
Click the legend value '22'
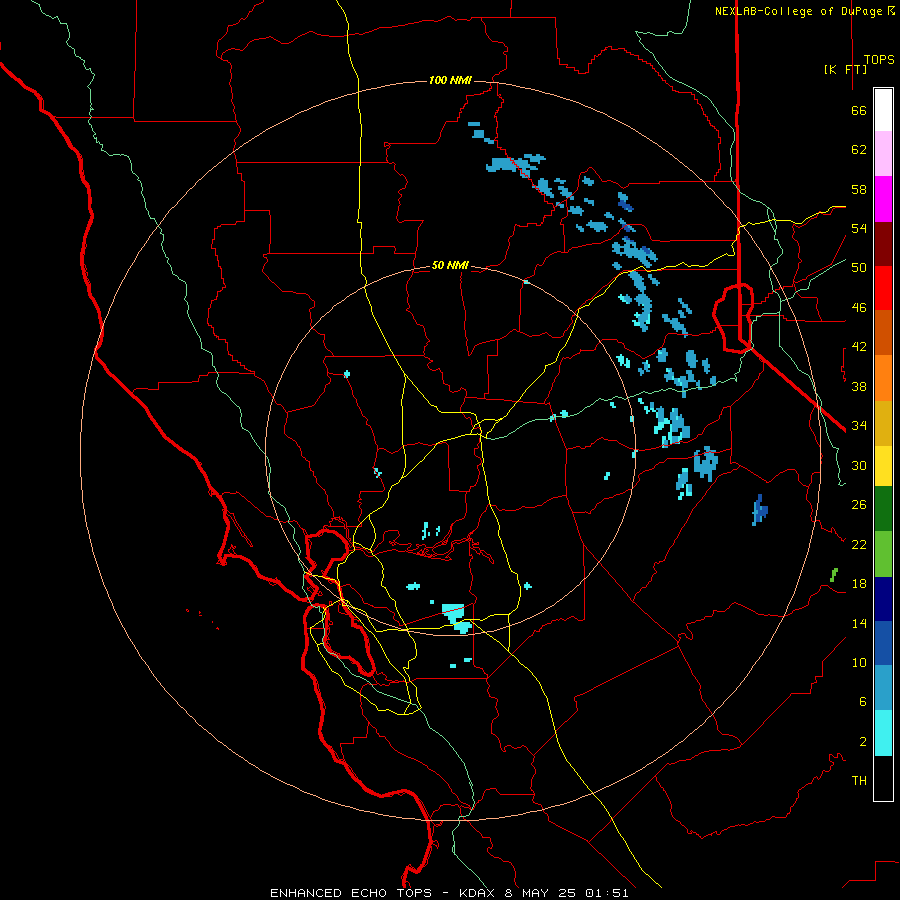859,544
